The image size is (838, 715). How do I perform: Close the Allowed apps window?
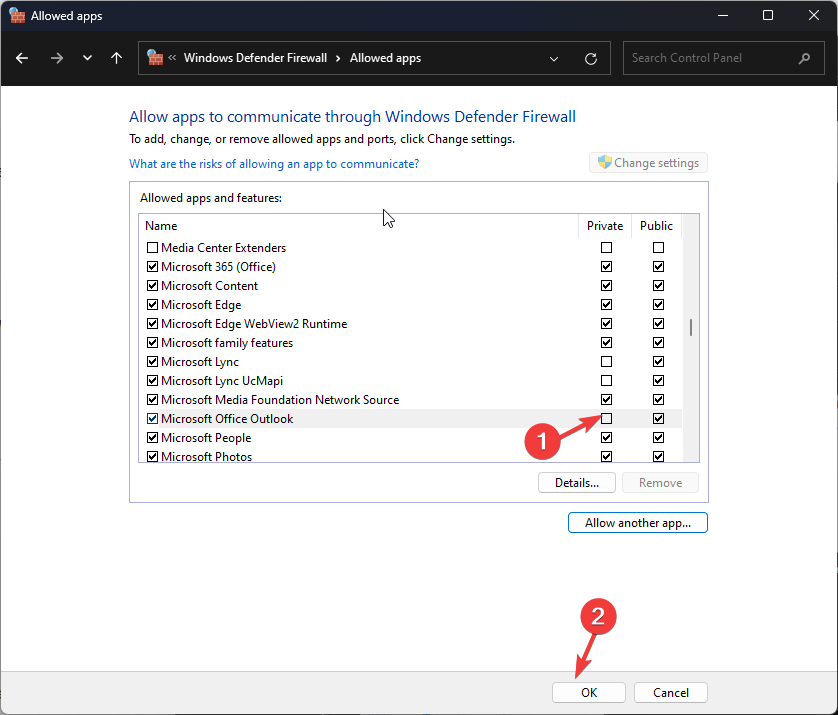[x=813, y=15]
